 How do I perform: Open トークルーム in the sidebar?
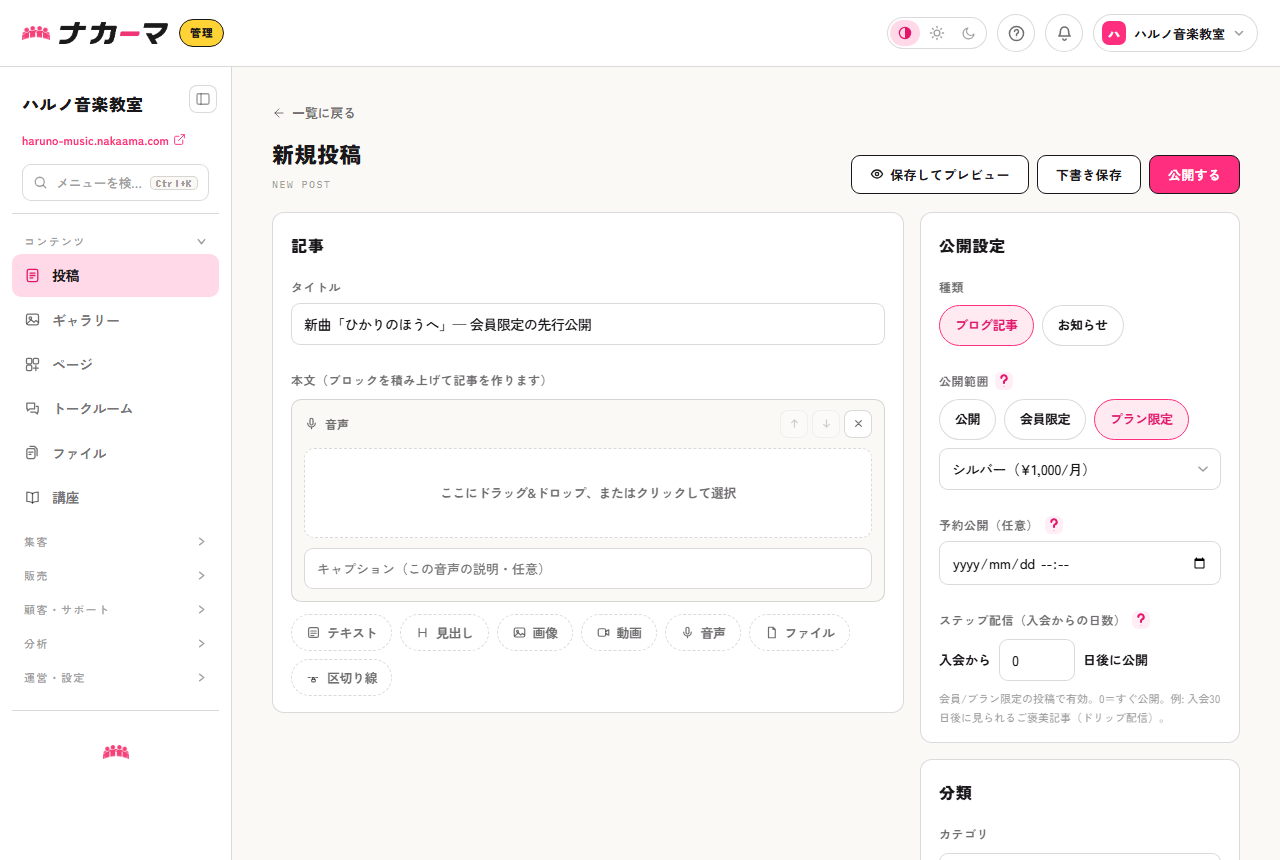[x=115, y=408]
